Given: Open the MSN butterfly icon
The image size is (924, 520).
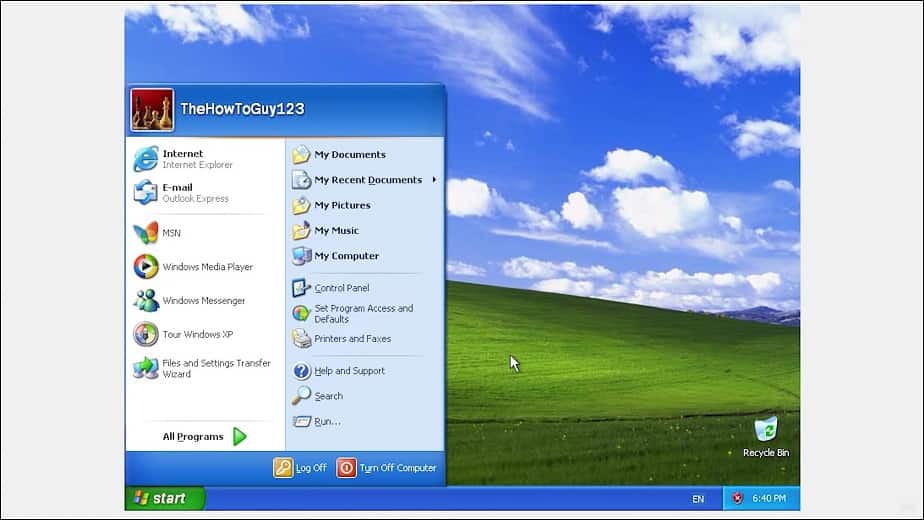Looking at the screenshot, I should (x=146, y=233).
